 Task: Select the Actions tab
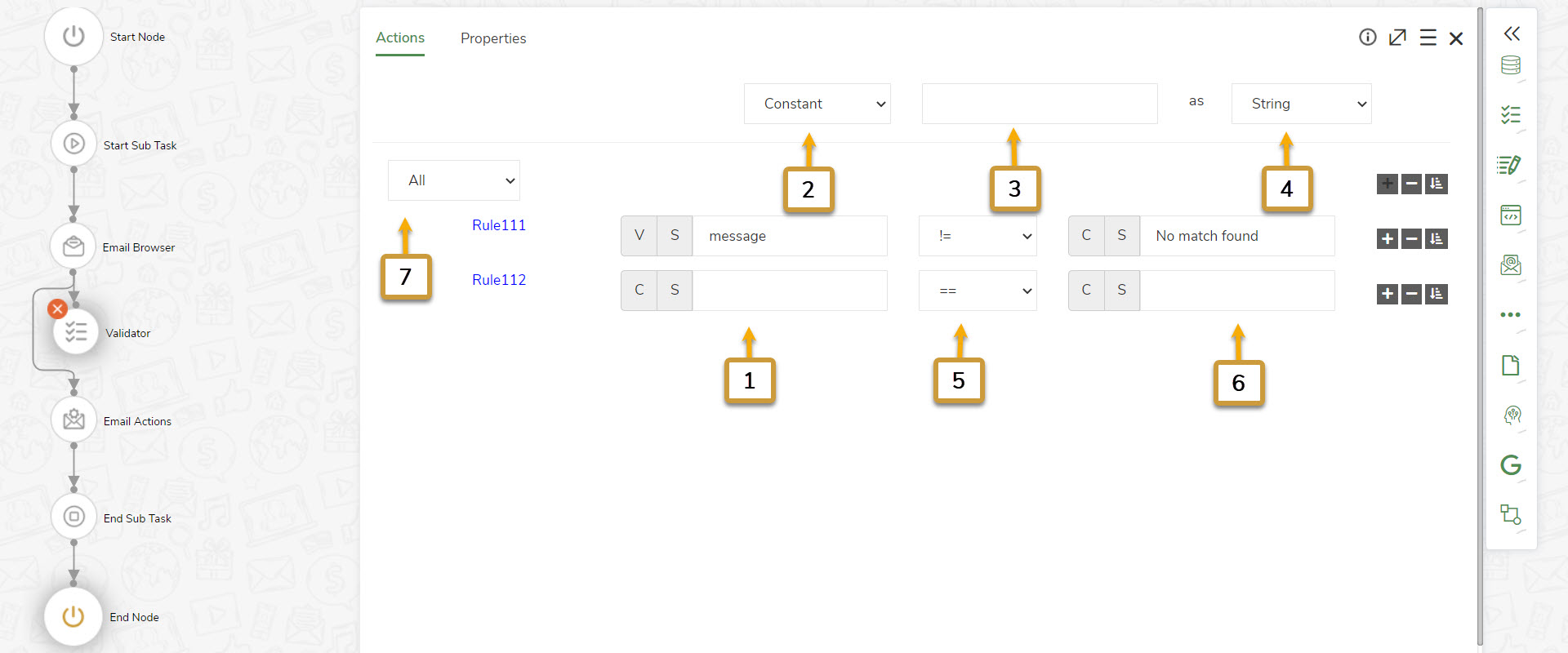point(399,38)
